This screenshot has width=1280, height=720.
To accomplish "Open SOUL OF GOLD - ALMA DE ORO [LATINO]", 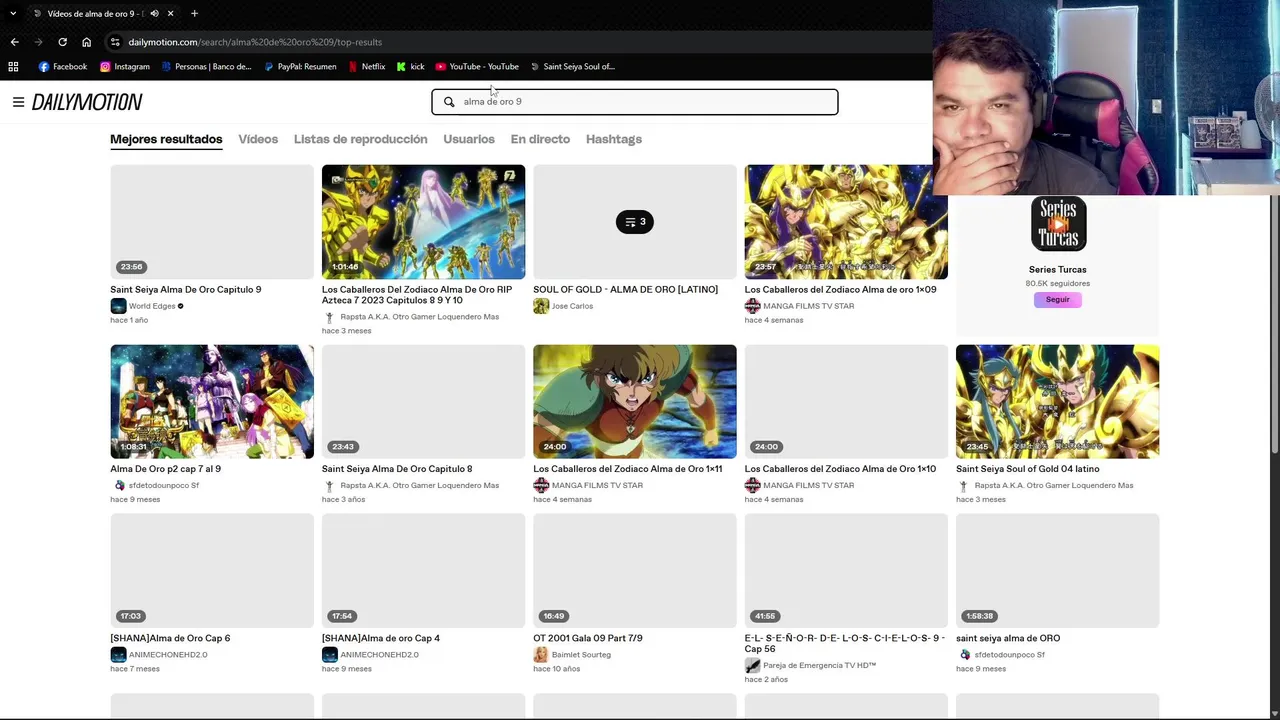I will (625, 290).
